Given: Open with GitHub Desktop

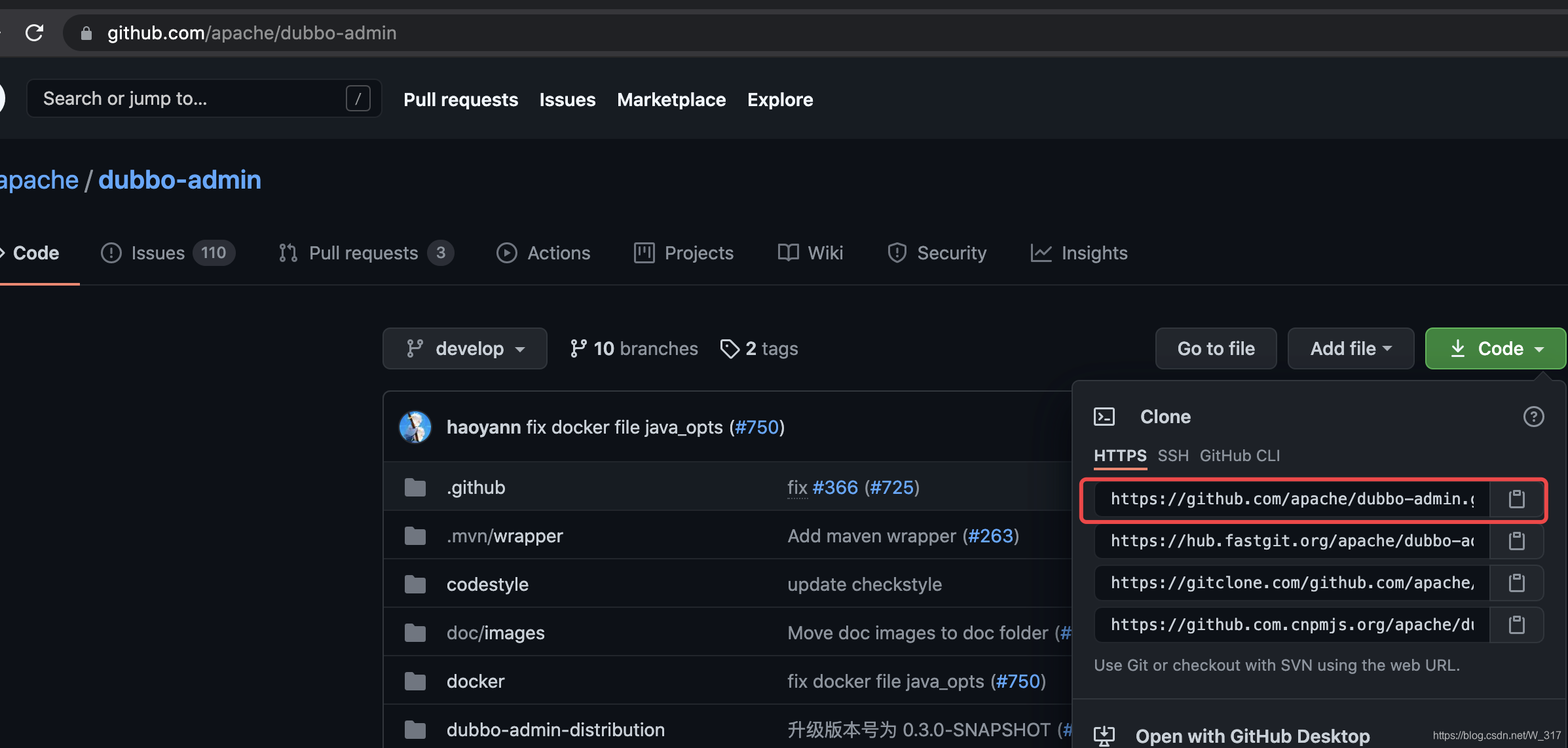Looking at the screenshot, I should (1252, 736).
